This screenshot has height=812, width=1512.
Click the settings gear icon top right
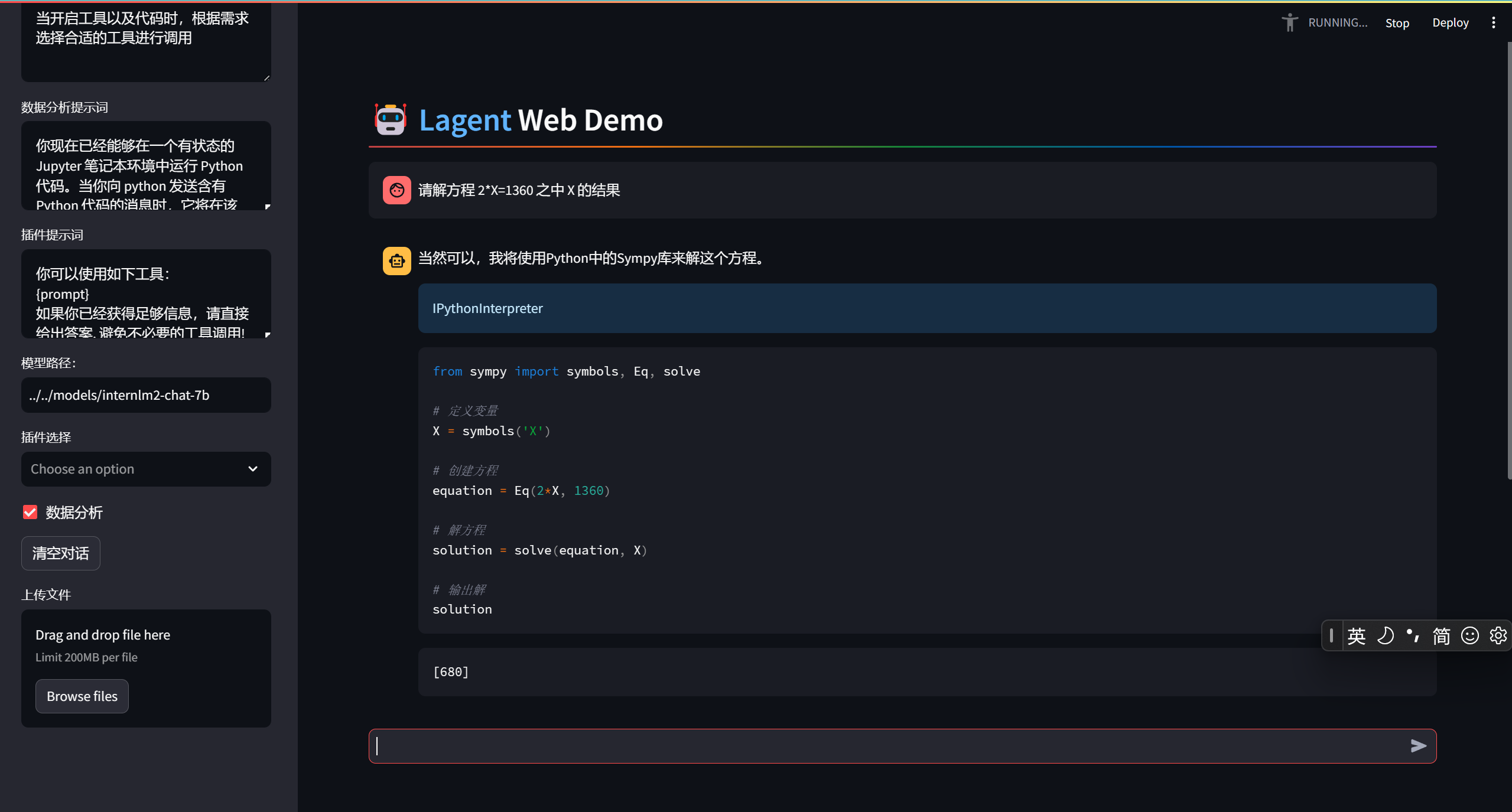pyautogui.click(x=1499, y=634)
